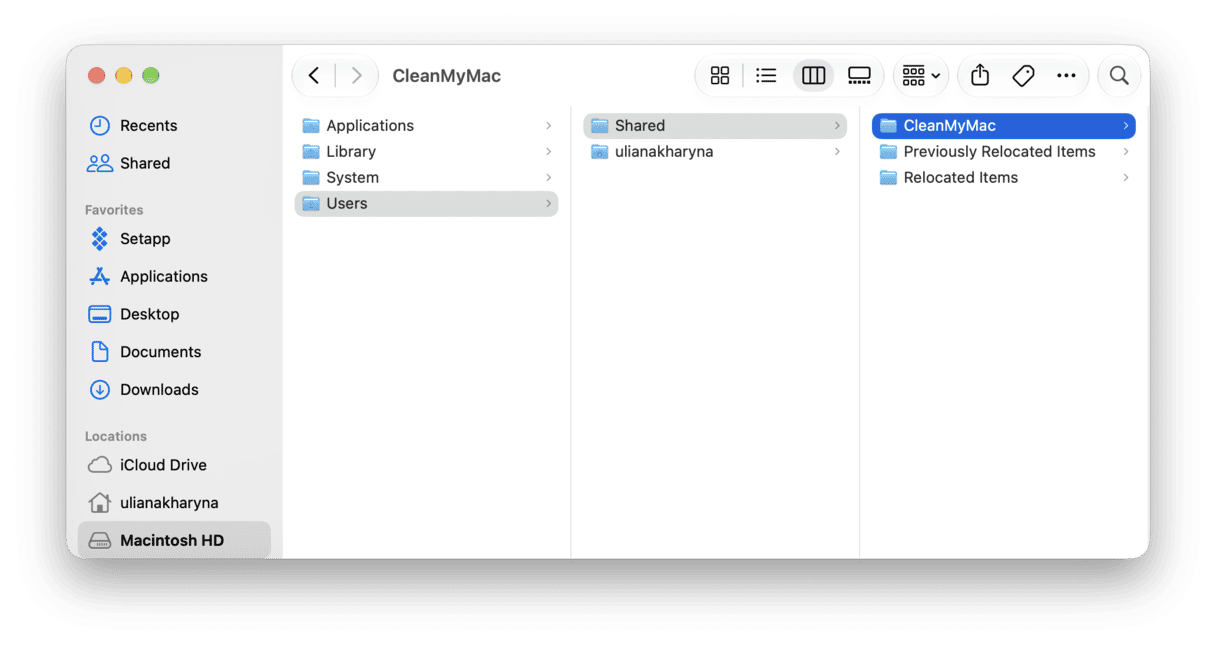The height and width of the screenshot is (646, 1216).
Task: Click the Setapp icon in Favorites
Action: [99, 239]
